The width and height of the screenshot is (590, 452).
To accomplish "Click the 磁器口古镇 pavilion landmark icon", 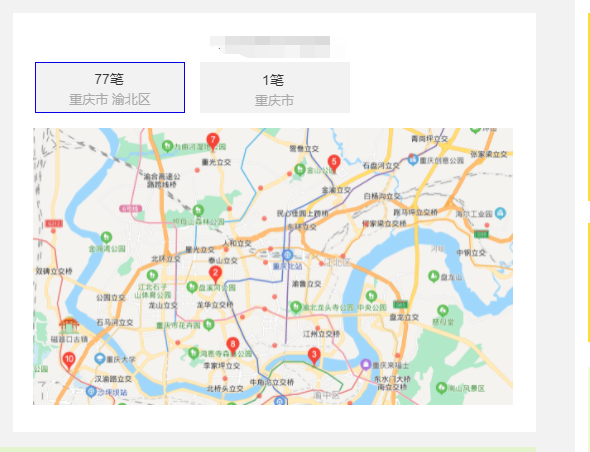I will [69, 326].
